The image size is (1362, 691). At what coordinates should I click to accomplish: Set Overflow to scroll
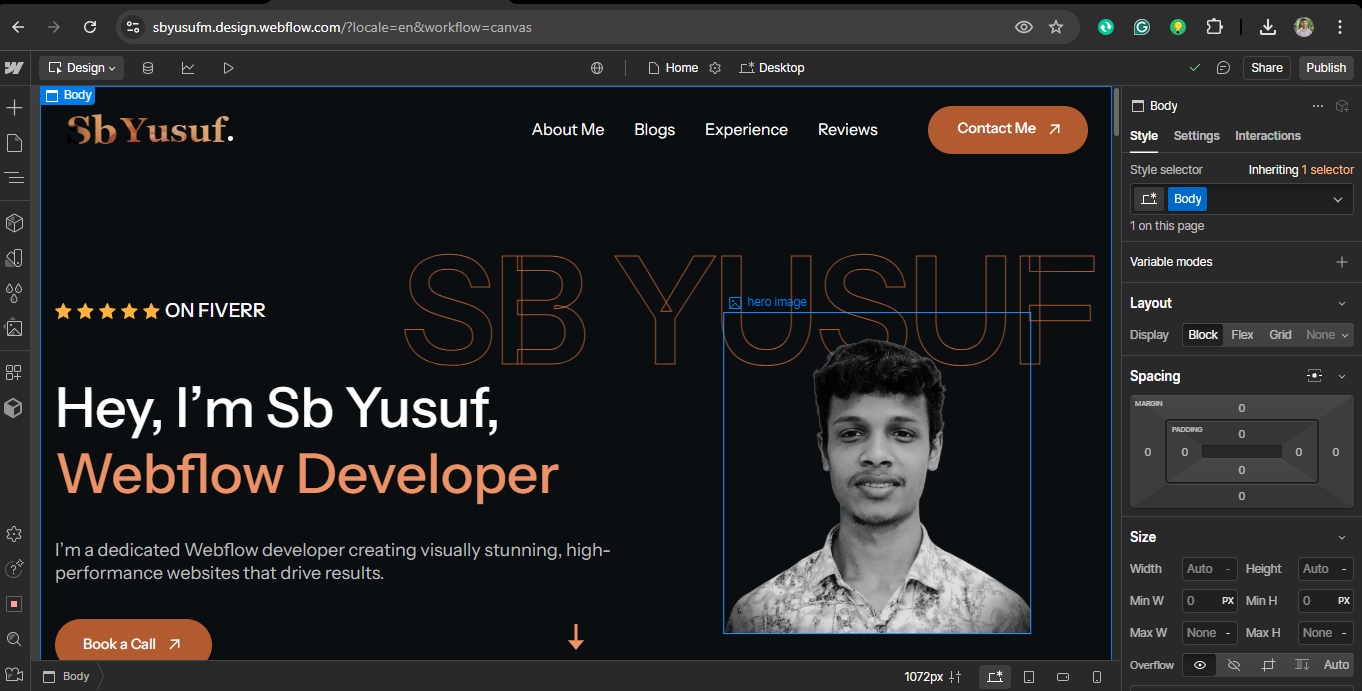pyautogui.click(x=1302, y=665)
